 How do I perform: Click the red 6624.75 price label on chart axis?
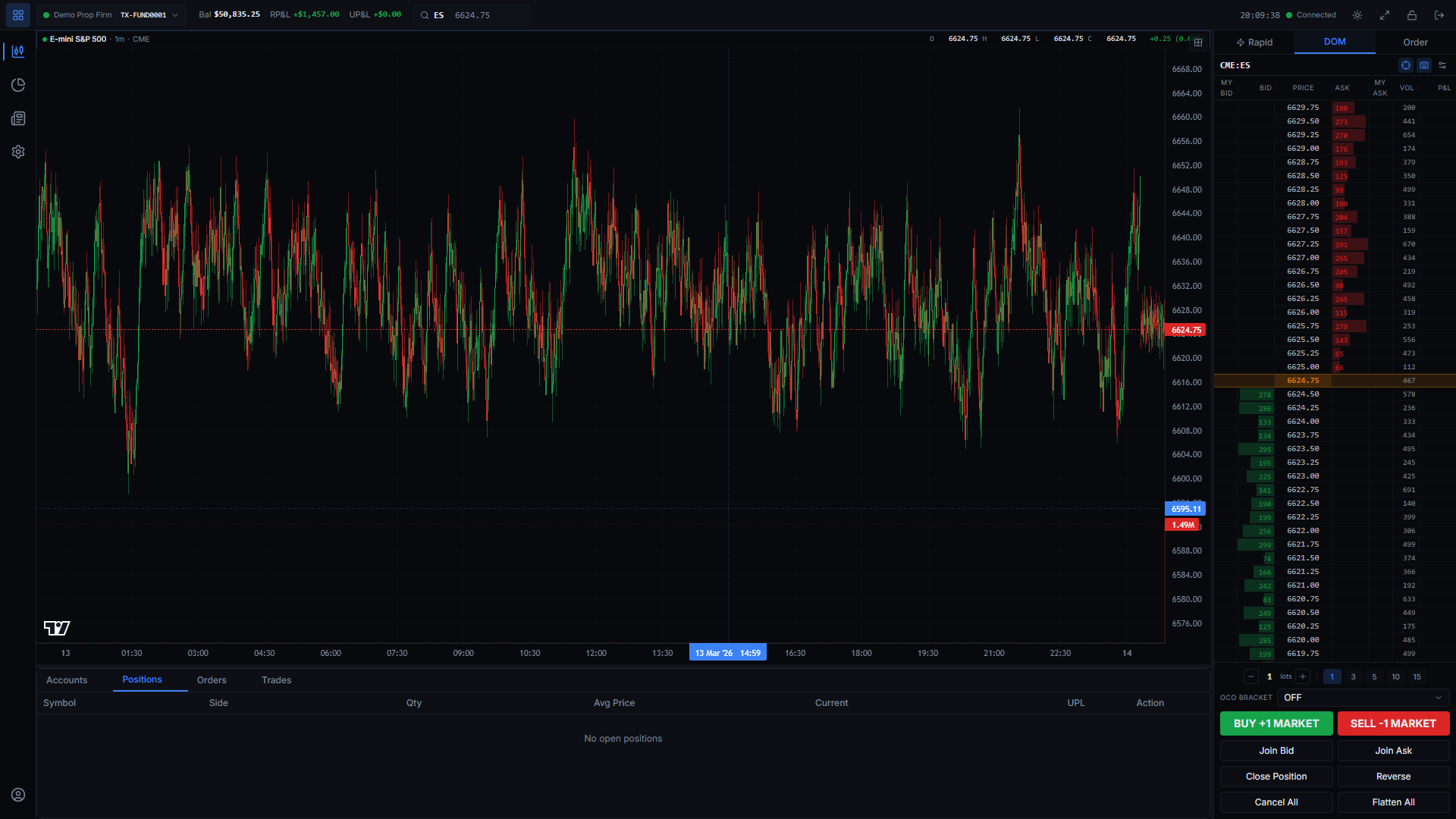click(1185, 330)
